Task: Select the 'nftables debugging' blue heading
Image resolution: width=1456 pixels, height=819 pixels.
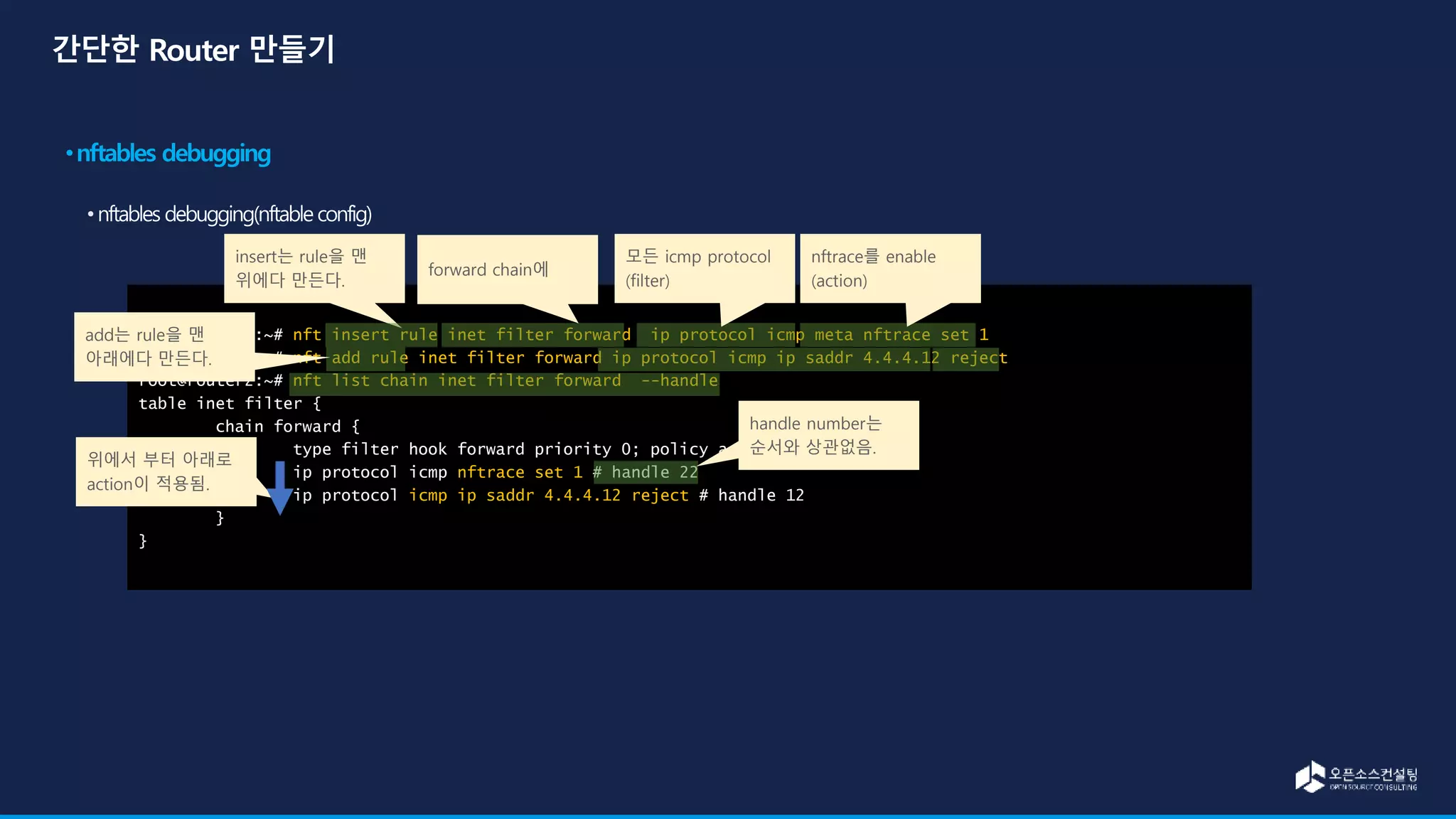Action: tap(173, 154)
